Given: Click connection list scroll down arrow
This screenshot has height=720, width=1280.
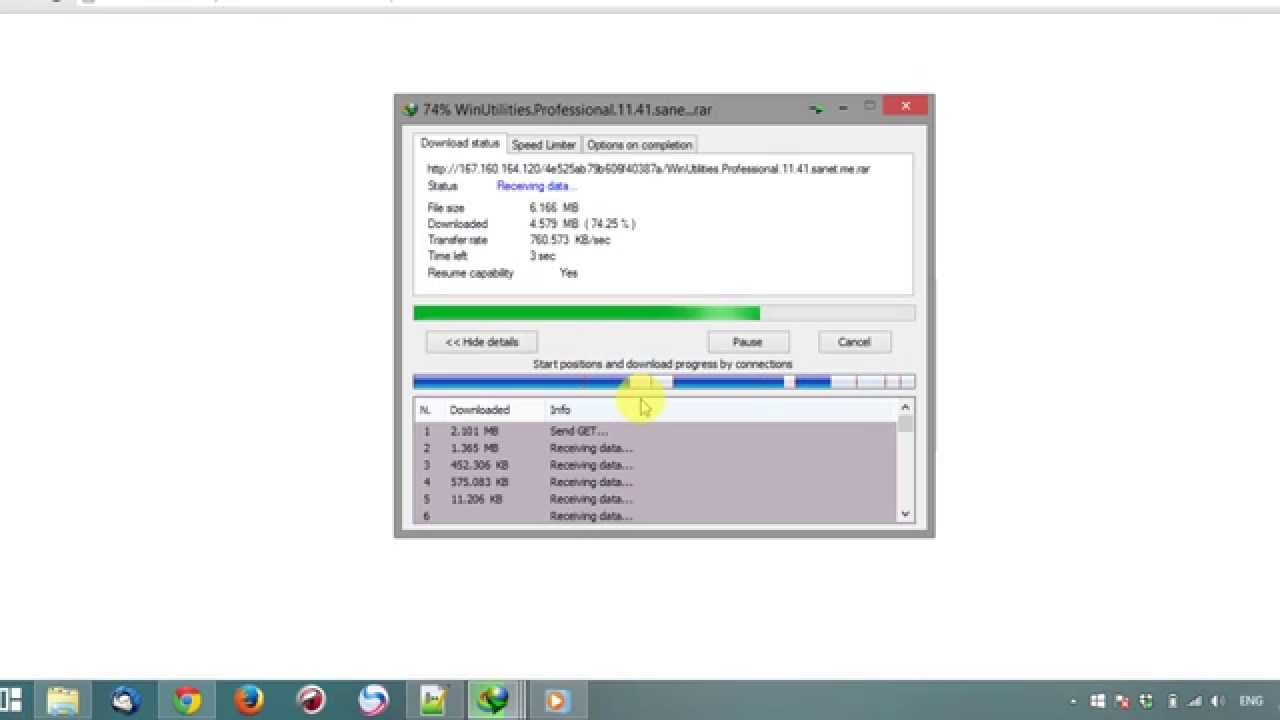Looking at the screenshot, I should (x=905, y=514).
